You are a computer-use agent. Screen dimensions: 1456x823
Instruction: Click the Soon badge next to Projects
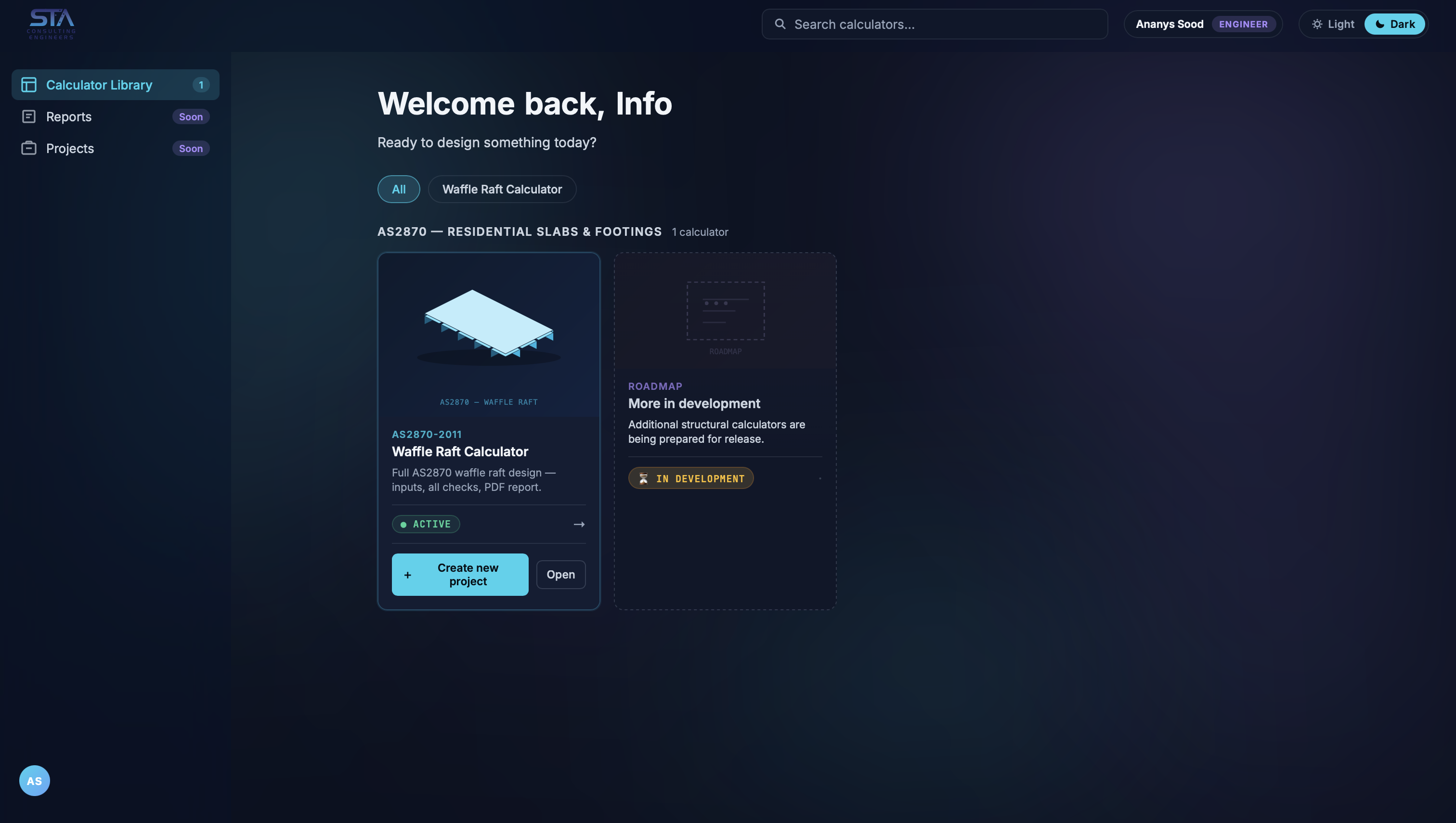(191, 148)
